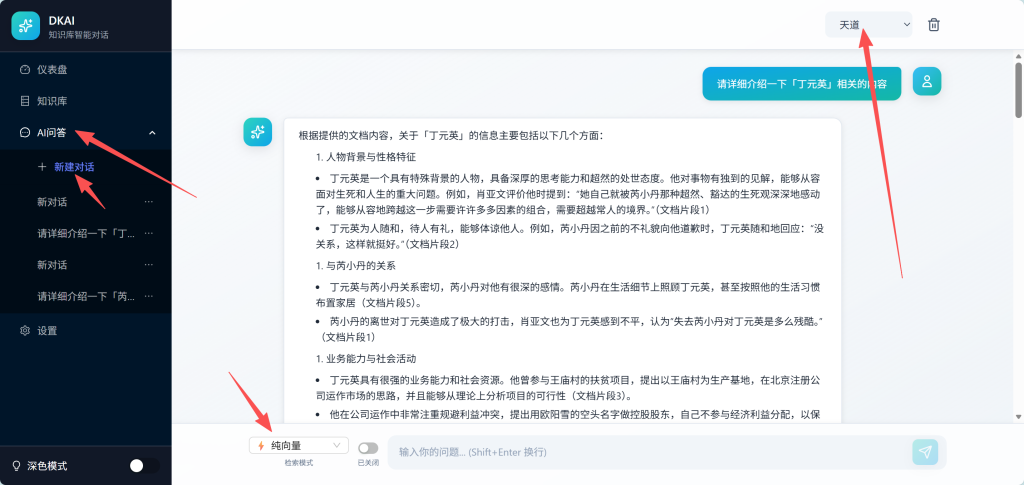Click scrollbar down arrow in chat
Screen dimensions: 1024x485
point(1019,416)
